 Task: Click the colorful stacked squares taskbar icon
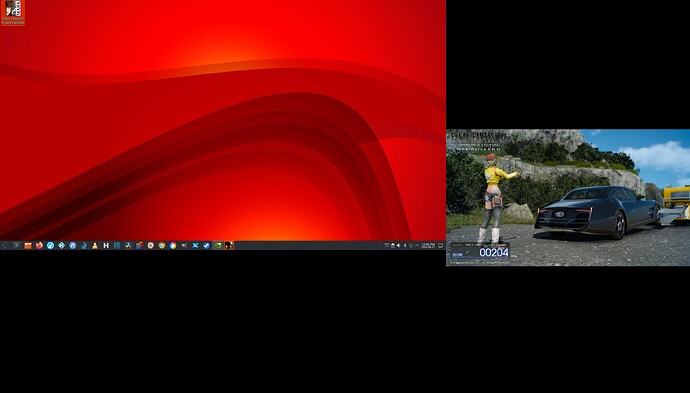[139, 245]
